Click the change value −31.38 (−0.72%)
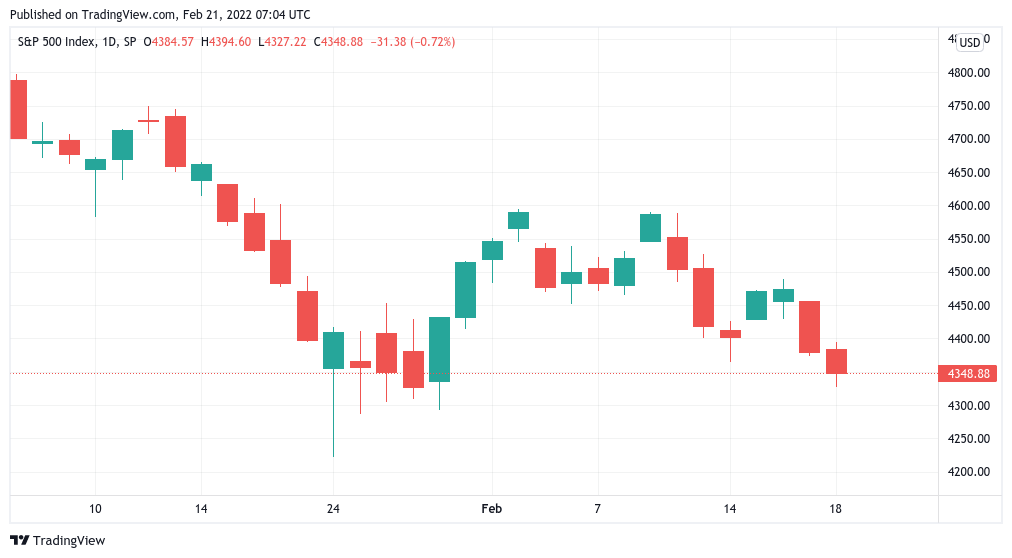The height and width of the screenshot is (558, 1012). 412,42
